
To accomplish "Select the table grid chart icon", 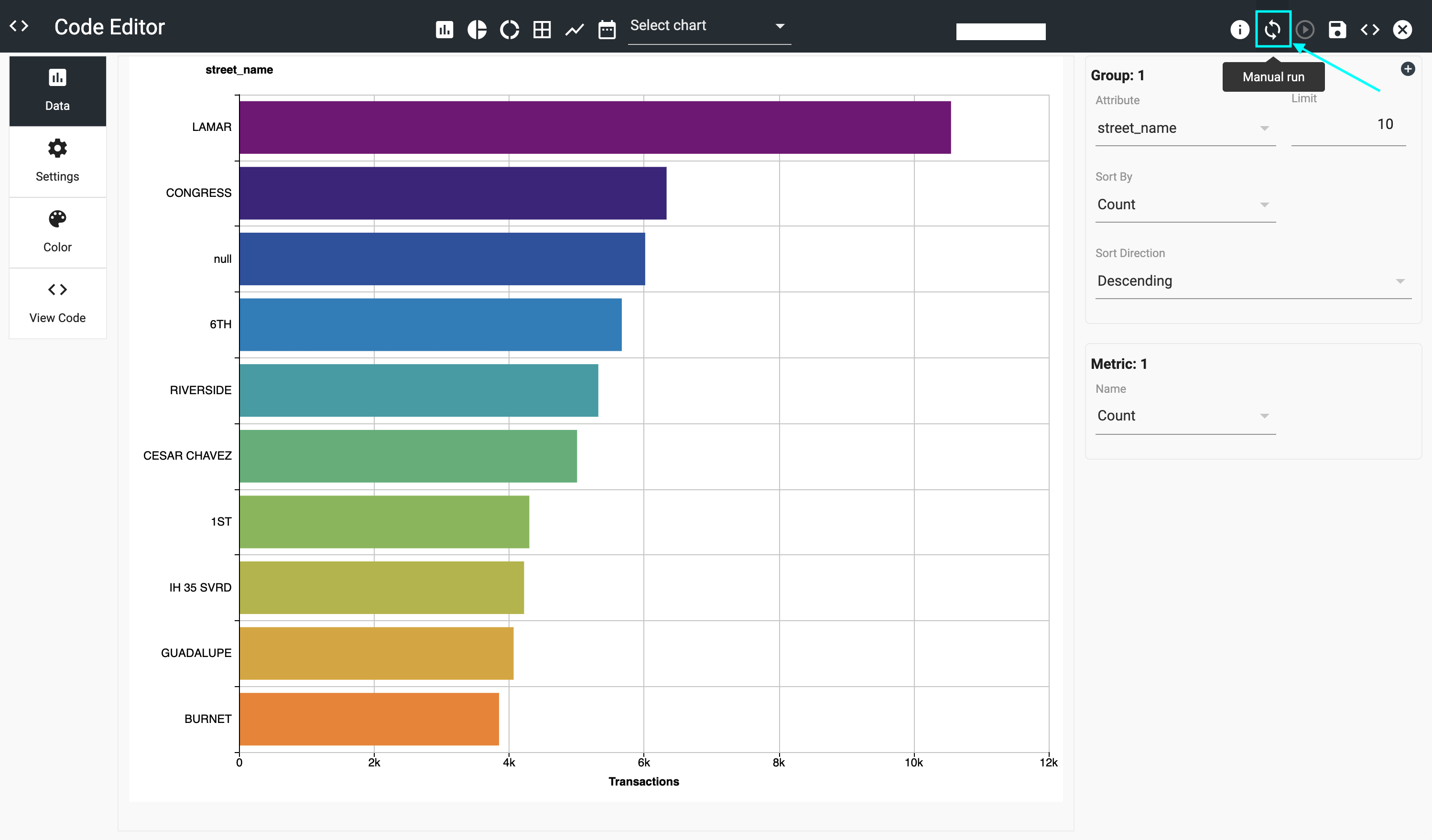I will click(x=542, y=30).
